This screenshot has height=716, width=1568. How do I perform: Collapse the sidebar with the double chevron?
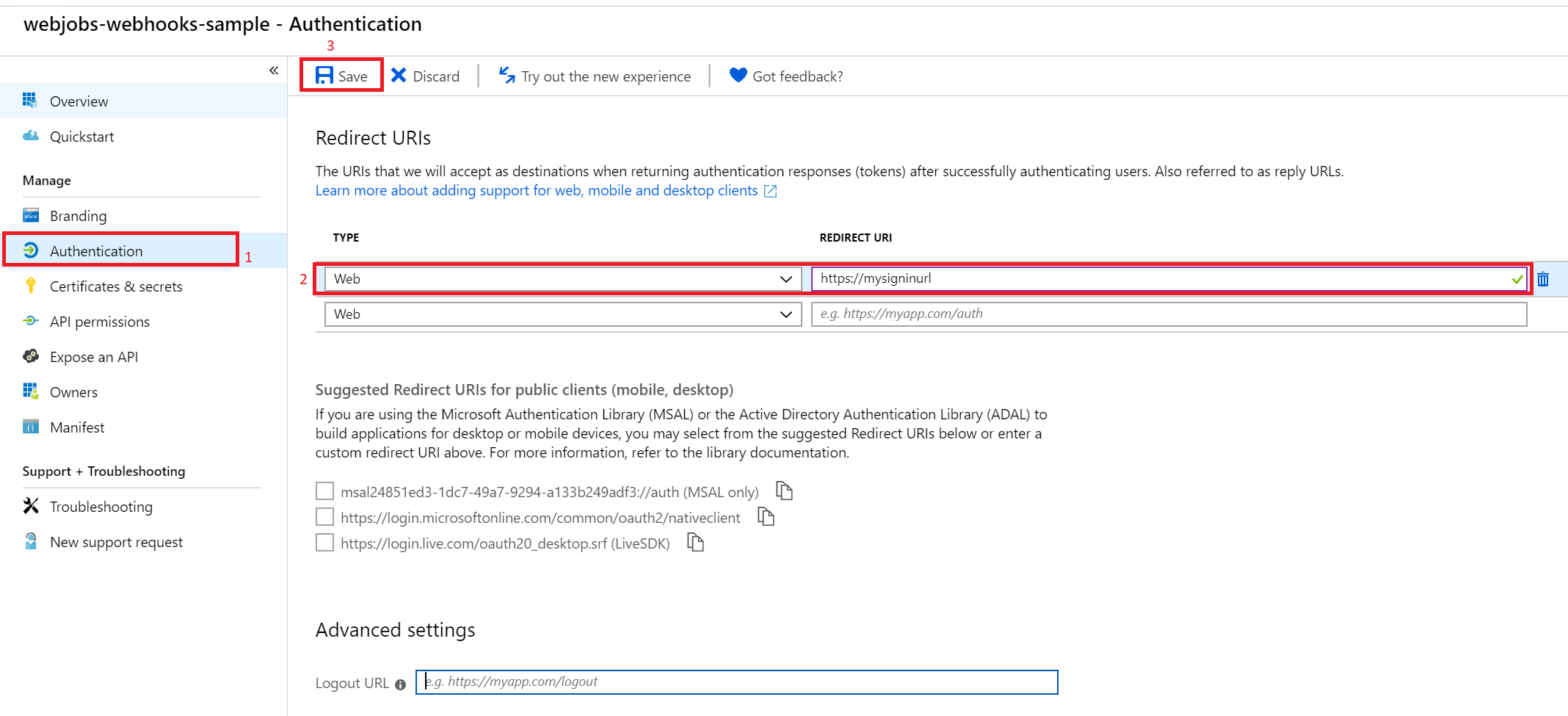pos(274,70)
